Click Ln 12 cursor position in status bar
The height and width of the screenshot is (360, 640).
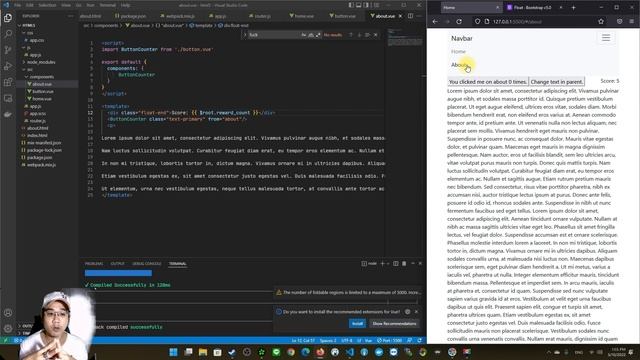[x=303, y=340]
